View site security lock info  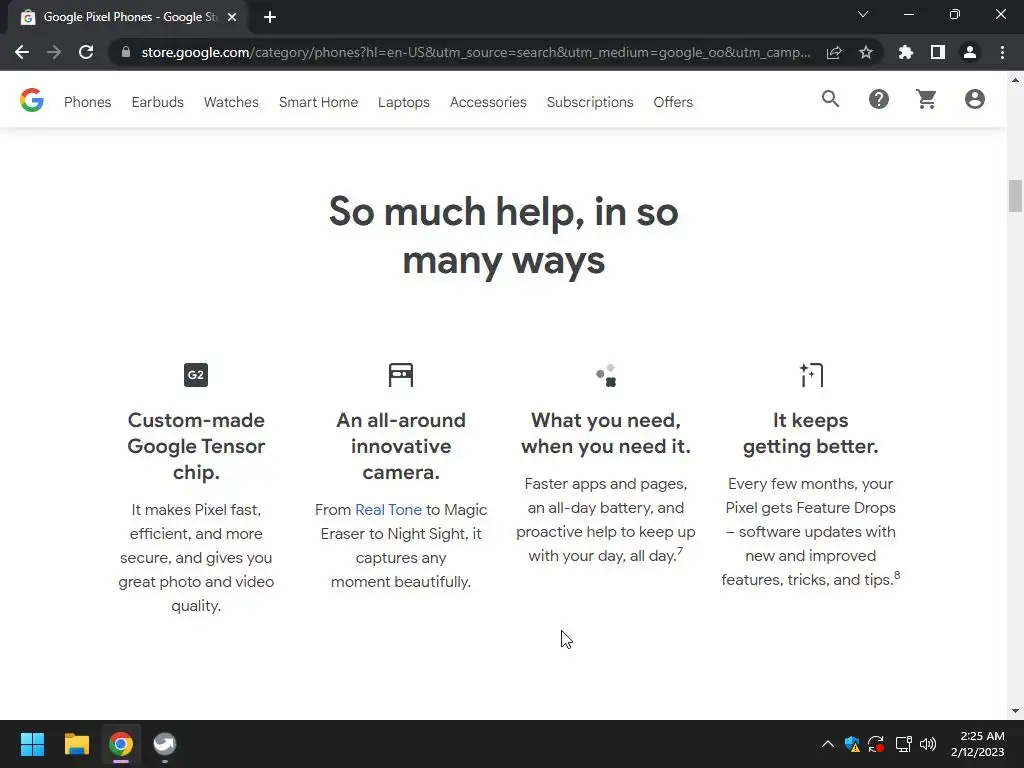point(126,52)
